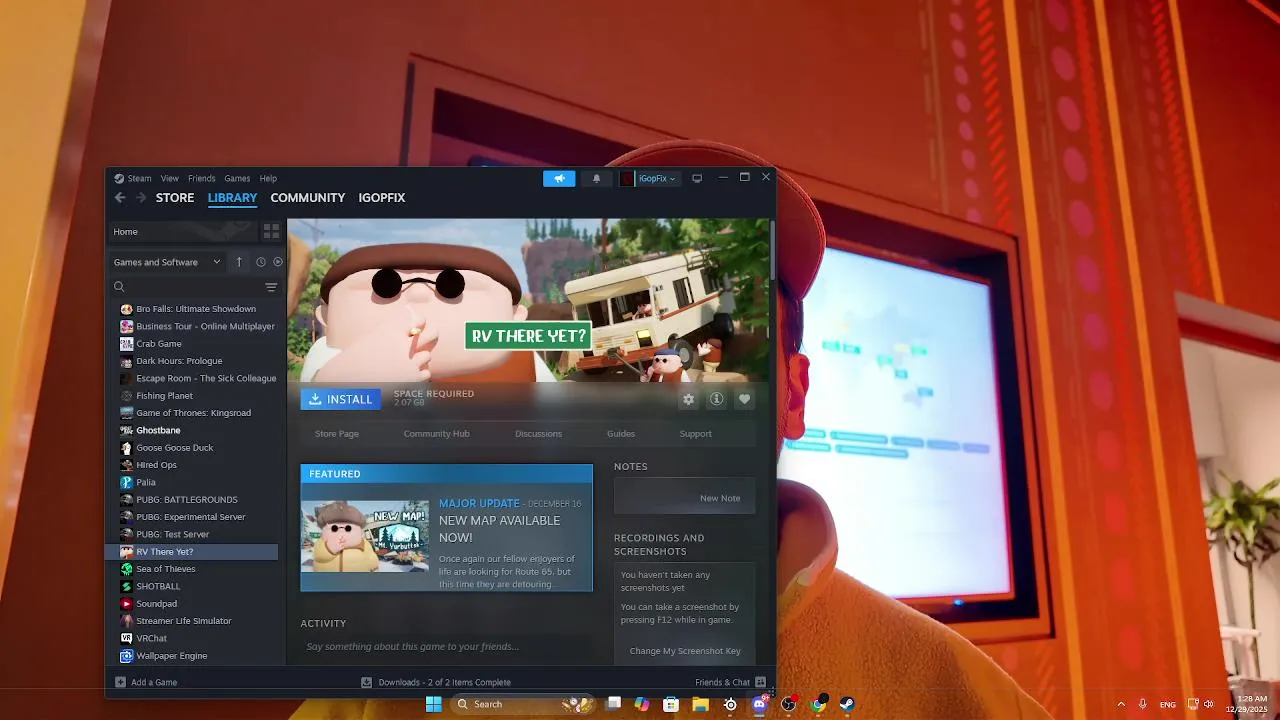Open advanced filters icon beside search

271,287
